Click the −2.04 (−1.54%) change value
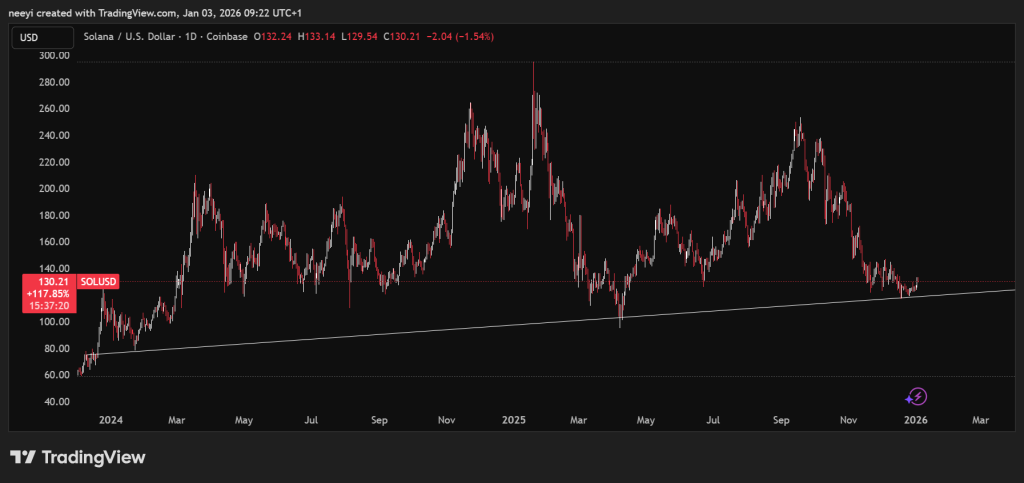 (460, 37)
